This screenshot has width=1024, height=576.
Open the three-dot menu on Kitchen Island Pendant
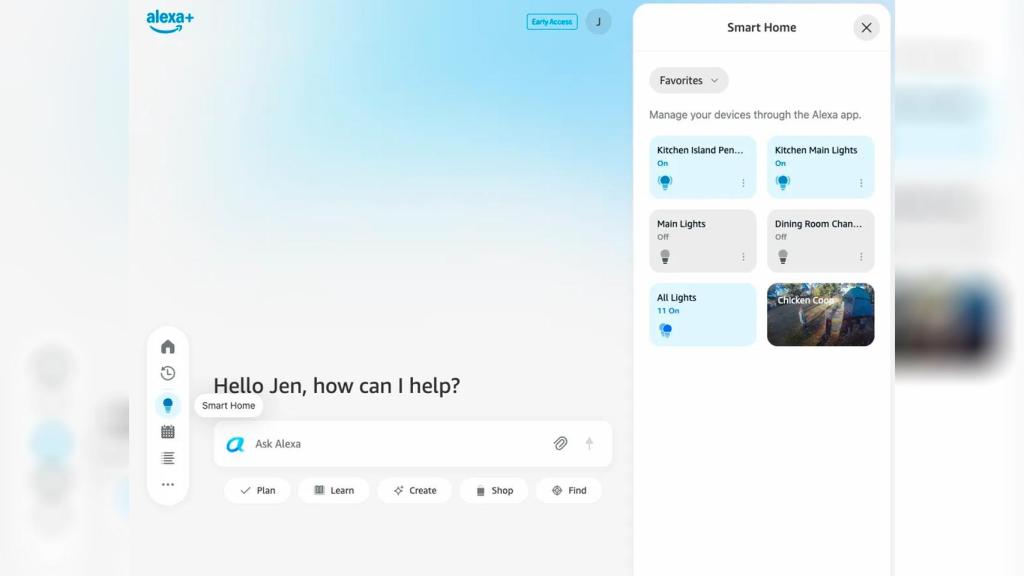(743, 183)
